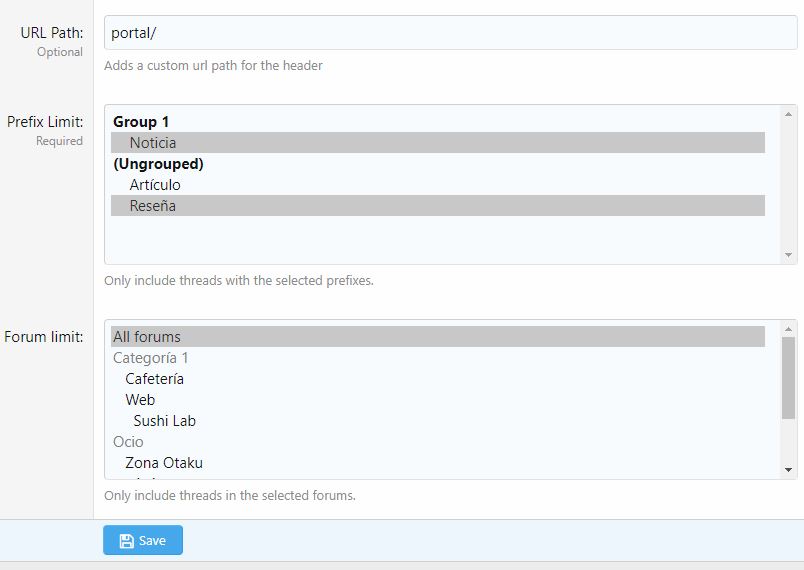
Task: Click the Group 1 header in prefix list
Action: (141, 122)
